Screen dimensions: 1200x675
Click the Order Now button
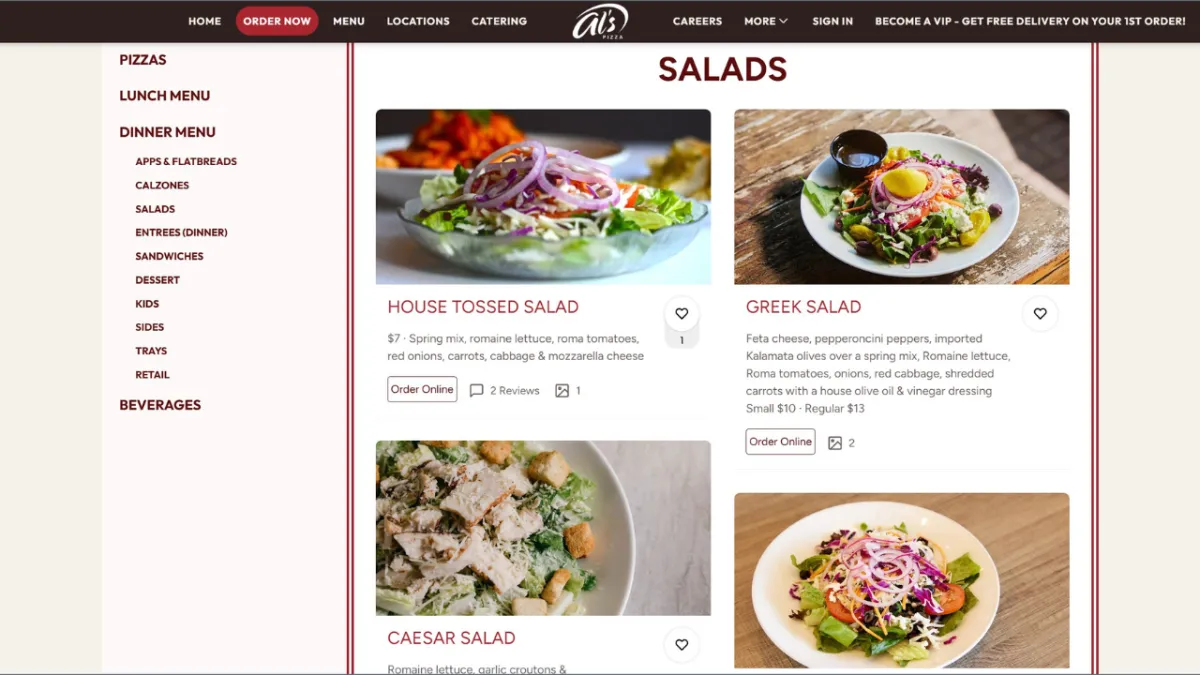point(277,21)
